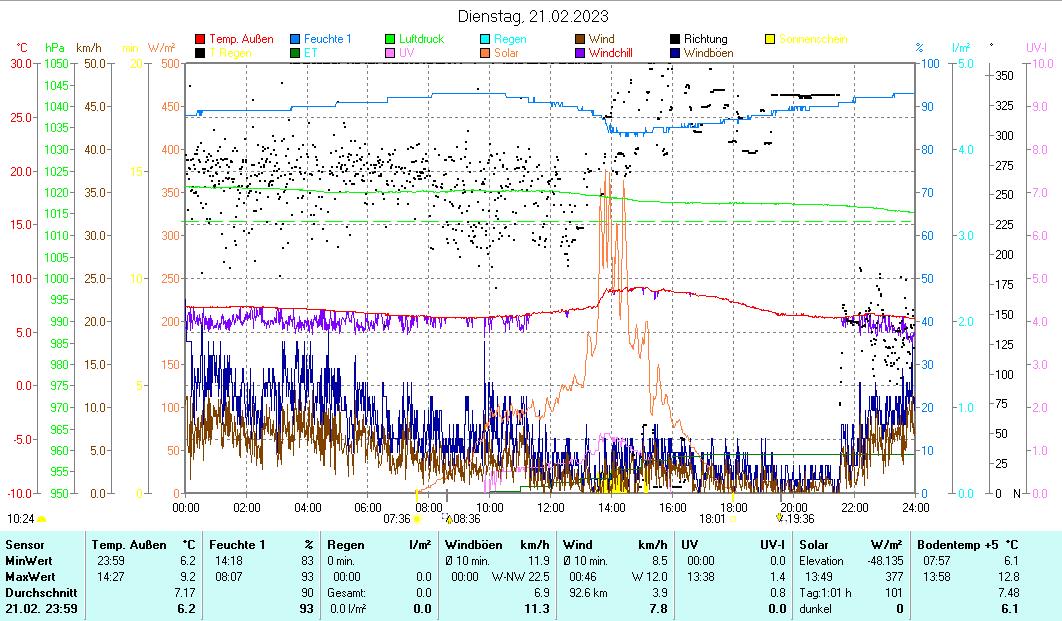The width and height of the screenshot is (1062, 621).
Task: Click the 12:00 label on the time axis
Action: click(550, 506)
